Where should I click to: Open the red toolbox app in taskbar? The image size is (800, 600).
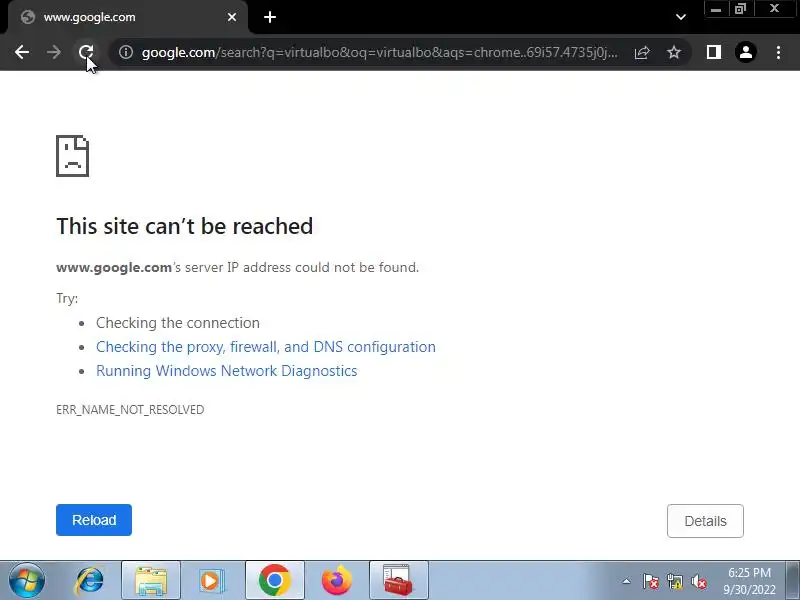398,581
